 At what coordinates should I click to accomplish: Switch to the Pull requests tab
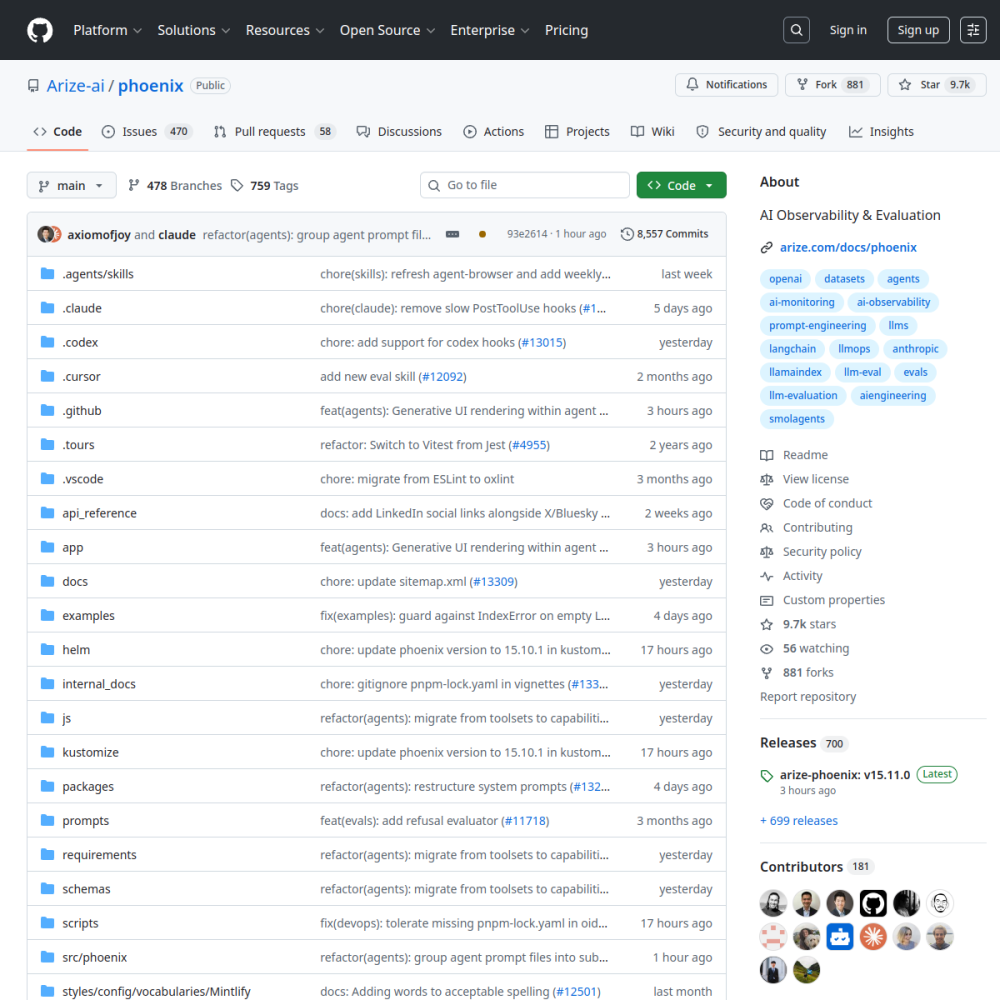(x=274, y=131)
